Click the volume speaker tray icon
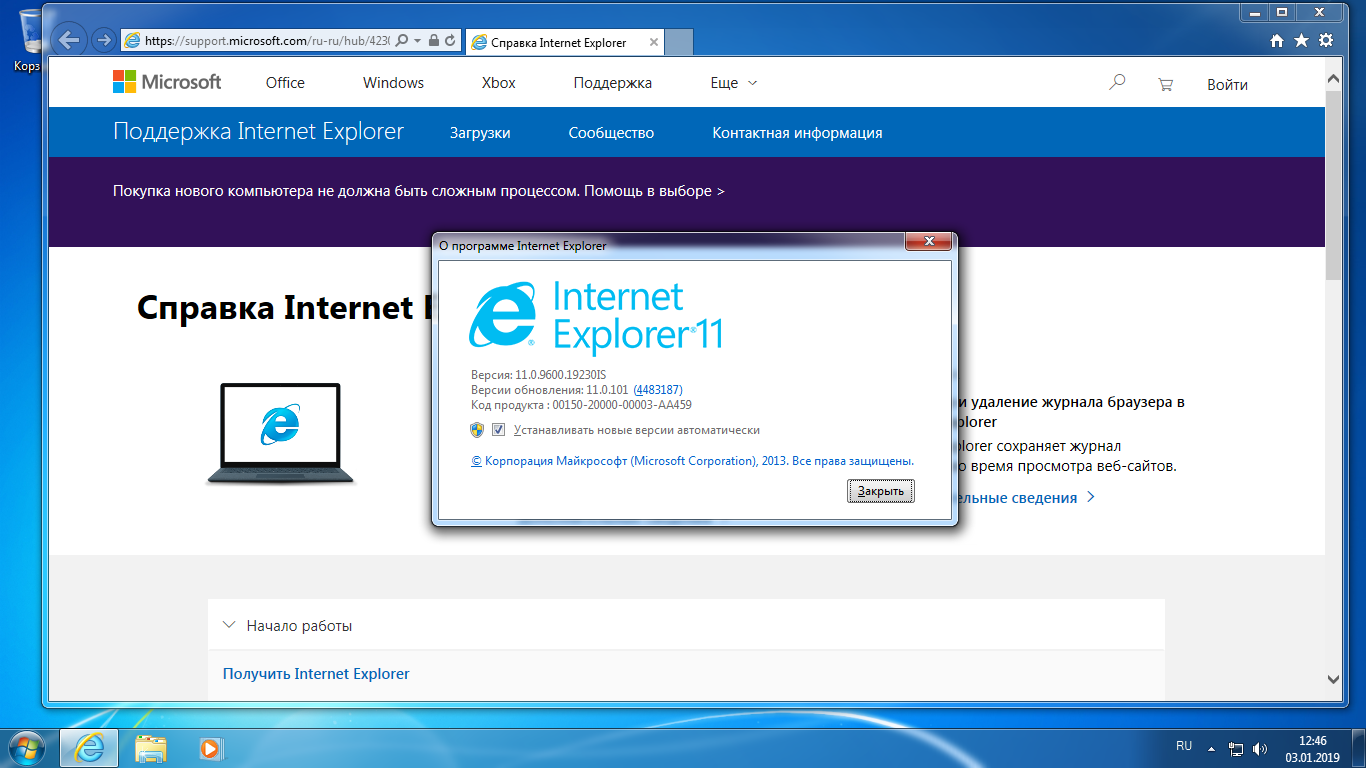 [1259, 748]
